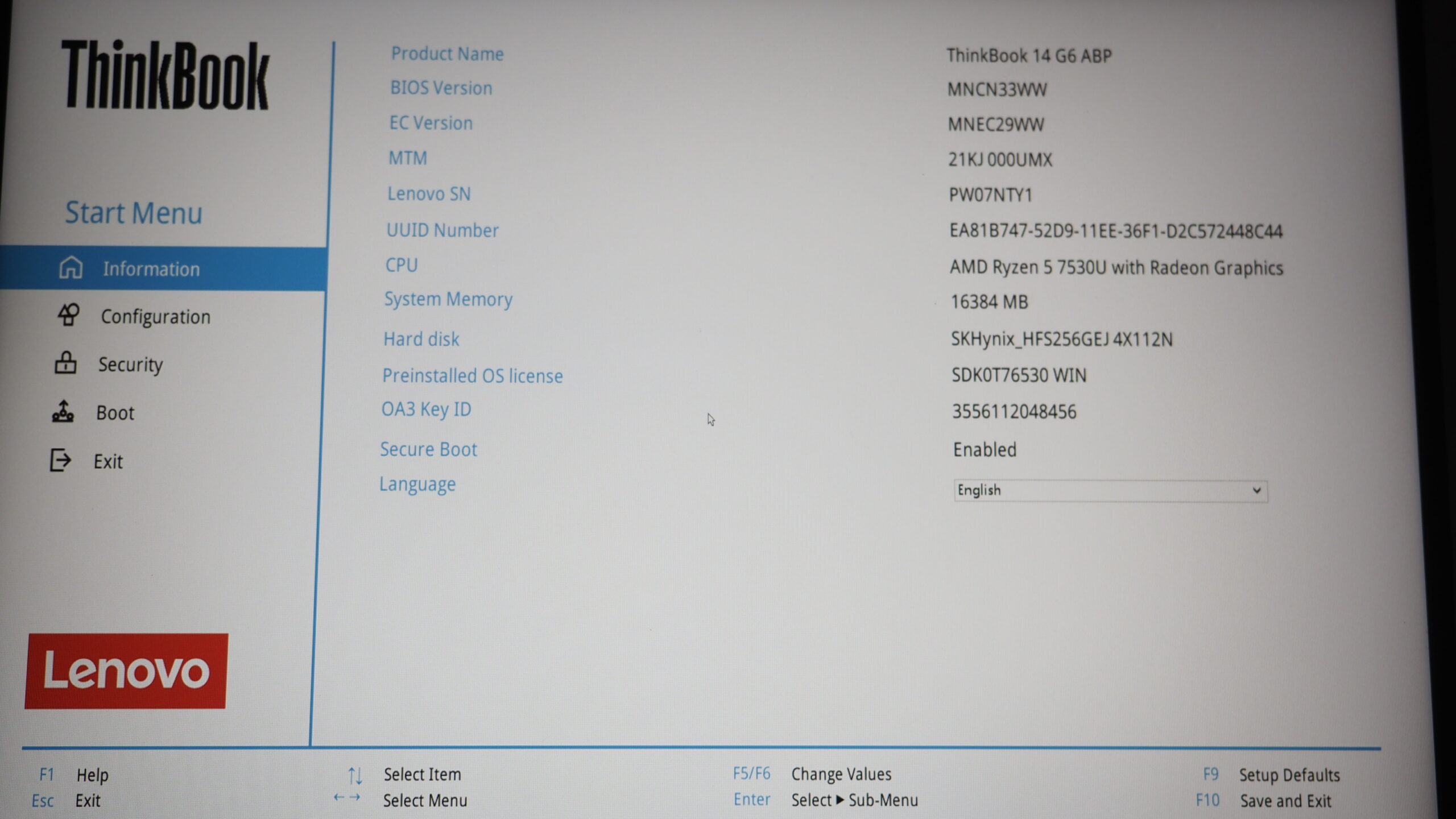Click the Boot menu icon
Screen dimensions: 1456x819
coord(63,411)
